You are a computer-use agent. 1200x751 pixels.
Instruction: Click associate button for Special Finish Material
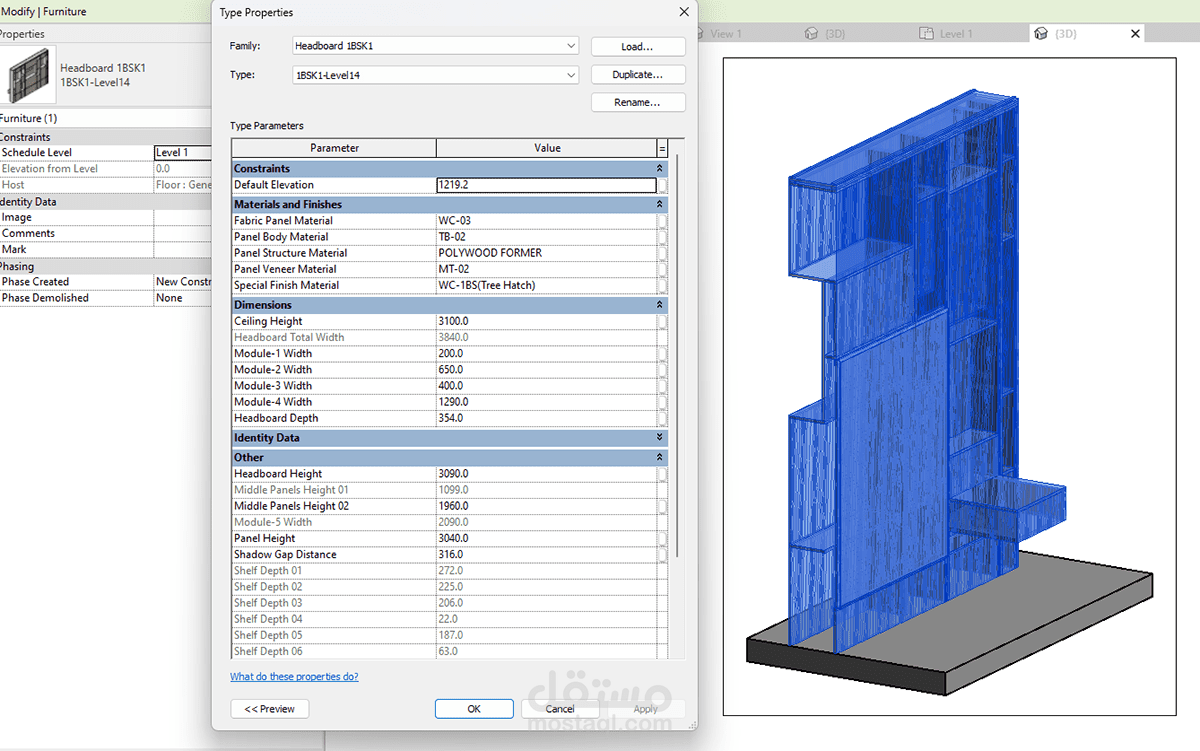[663, 285]
